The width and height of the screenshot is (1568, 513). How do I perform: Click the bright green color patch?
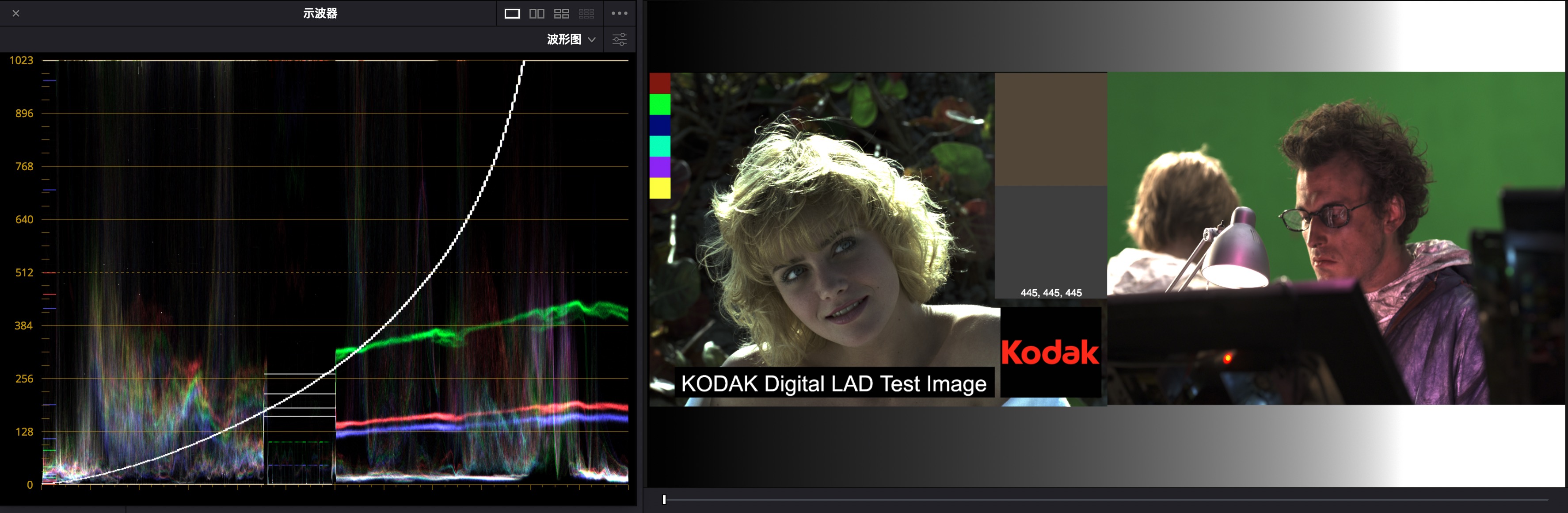[660, 104]
